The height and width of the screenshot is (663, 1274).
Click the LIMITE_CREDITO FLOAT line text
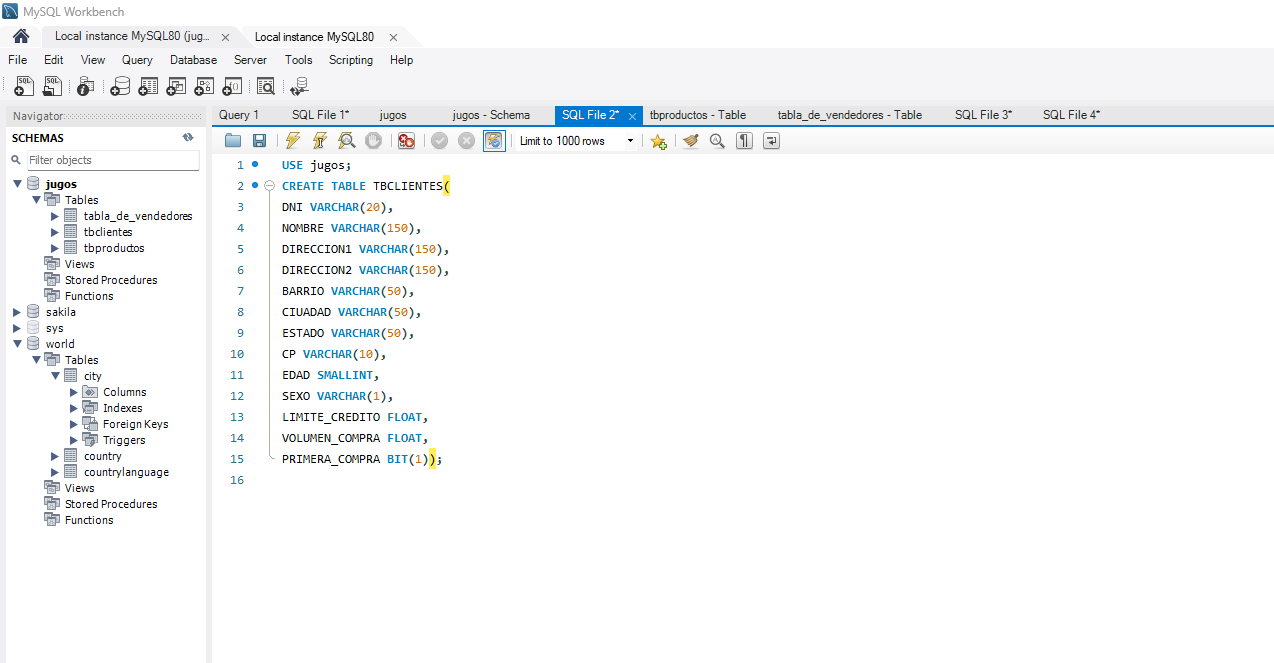pos(355,417)
